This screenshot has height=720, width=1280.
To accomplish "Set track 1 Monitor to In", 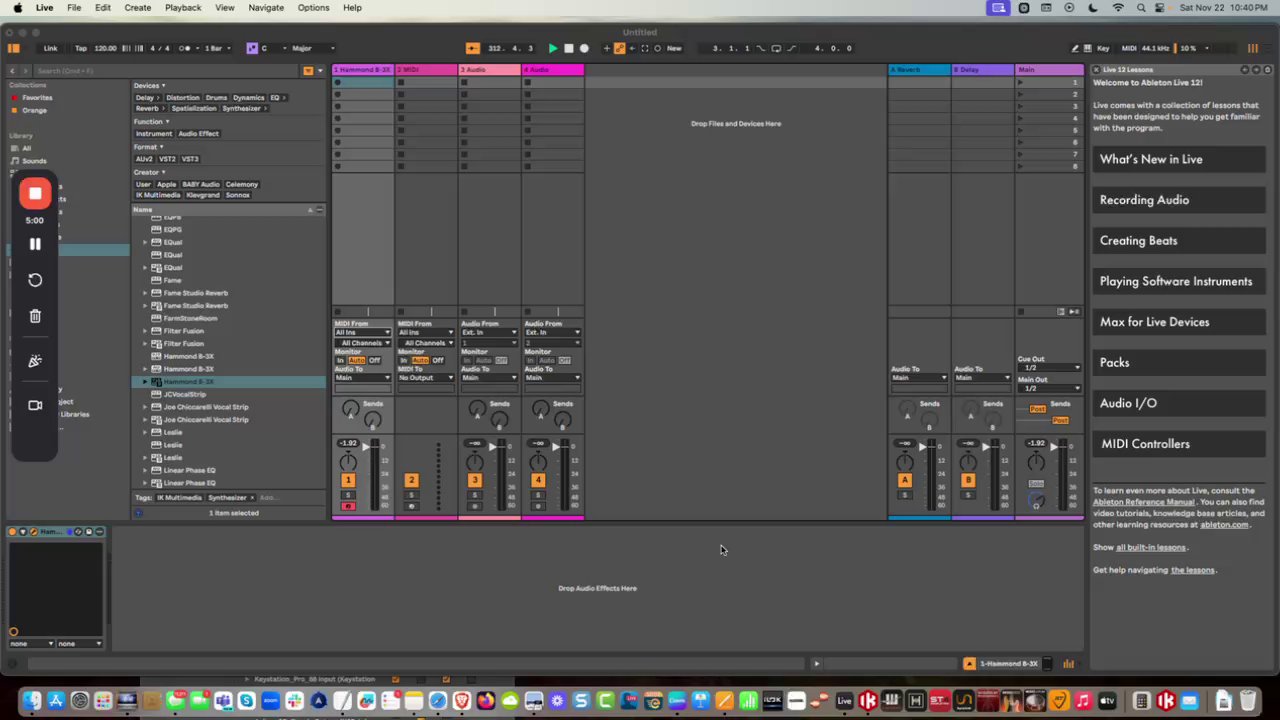I will click(340, 360).
